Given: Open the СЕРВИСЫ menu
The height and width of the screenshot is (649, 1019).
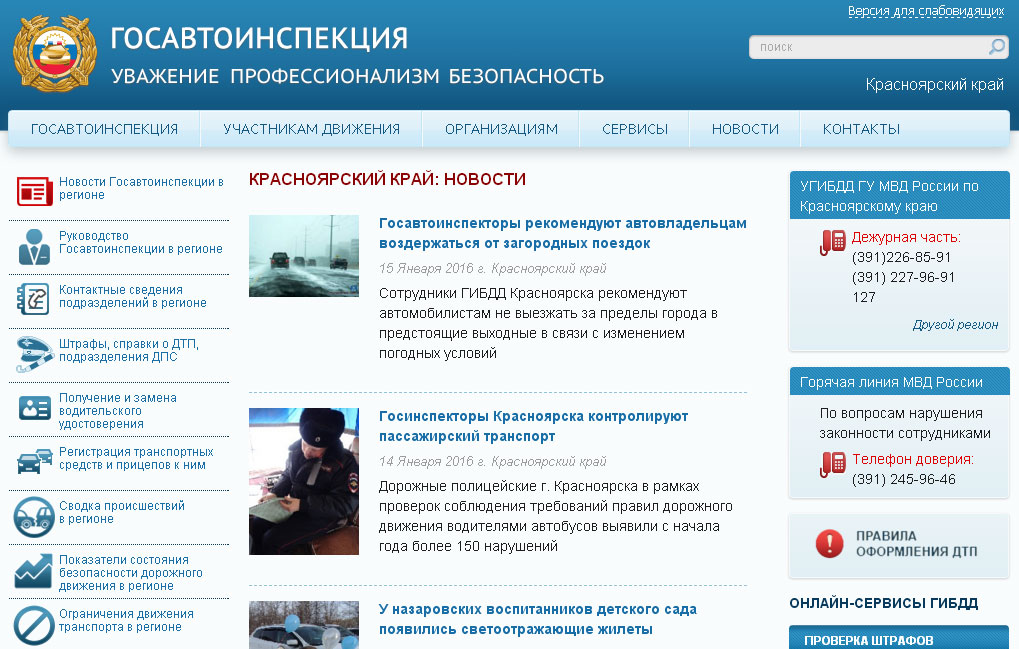Looking at the screenshot, I should pos(635,129).
